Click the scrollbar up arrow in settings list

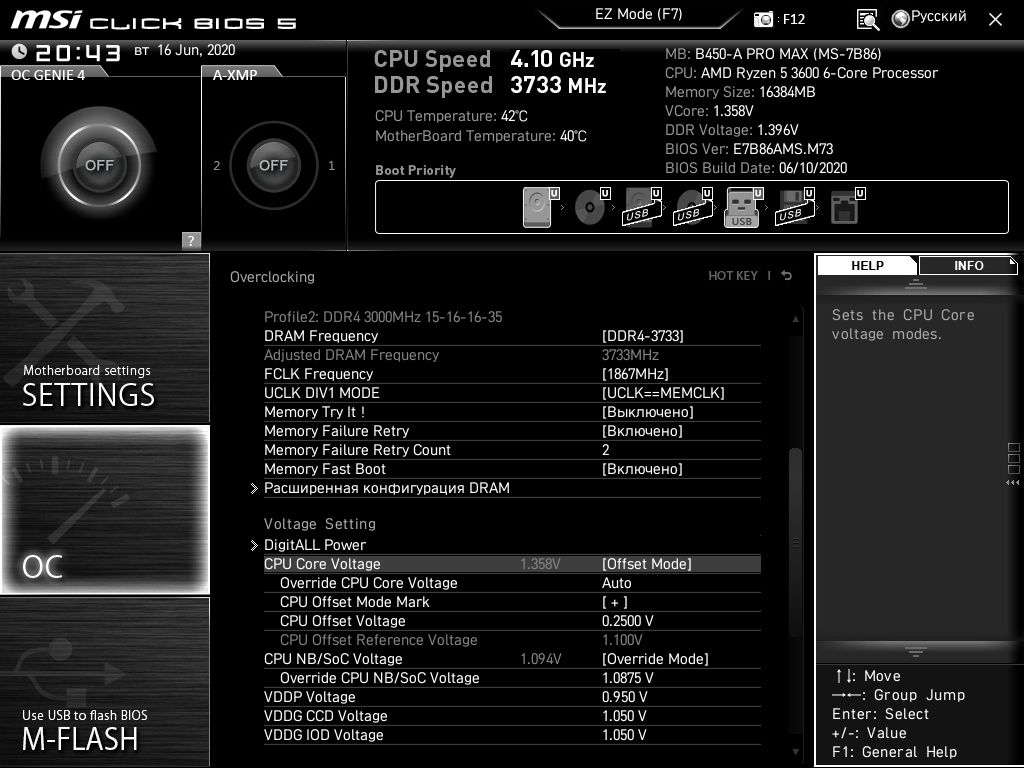(x=795, y=319)
